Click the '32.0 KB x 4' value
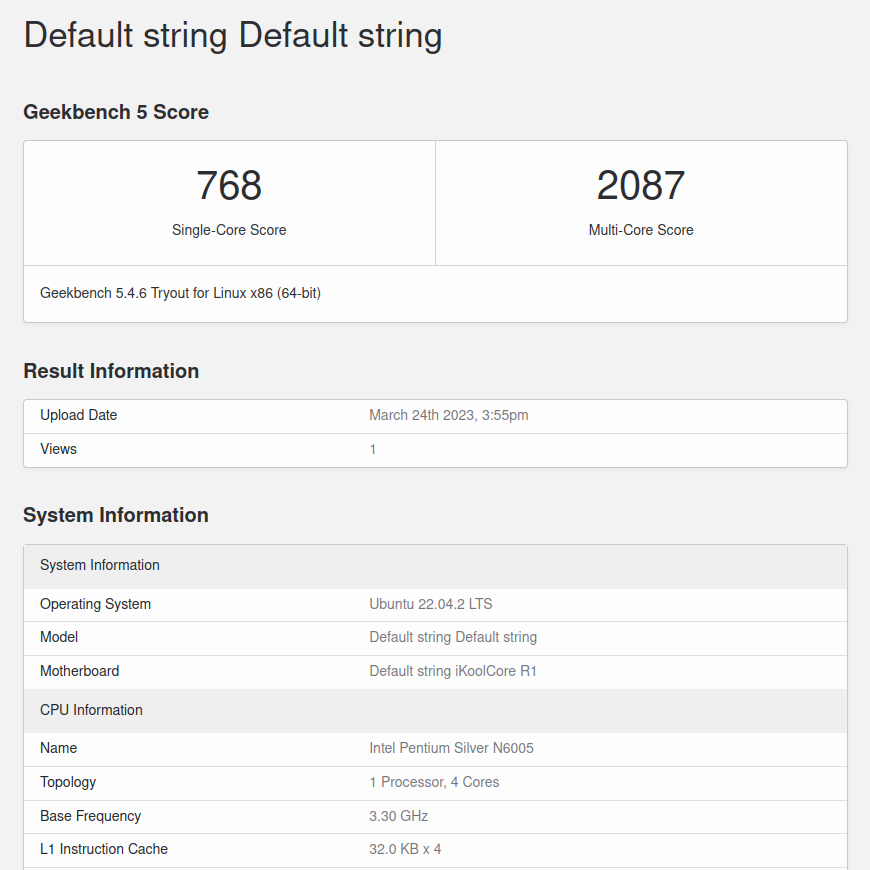870x870 pixels. pyautogui.click(x=405, y=849)
